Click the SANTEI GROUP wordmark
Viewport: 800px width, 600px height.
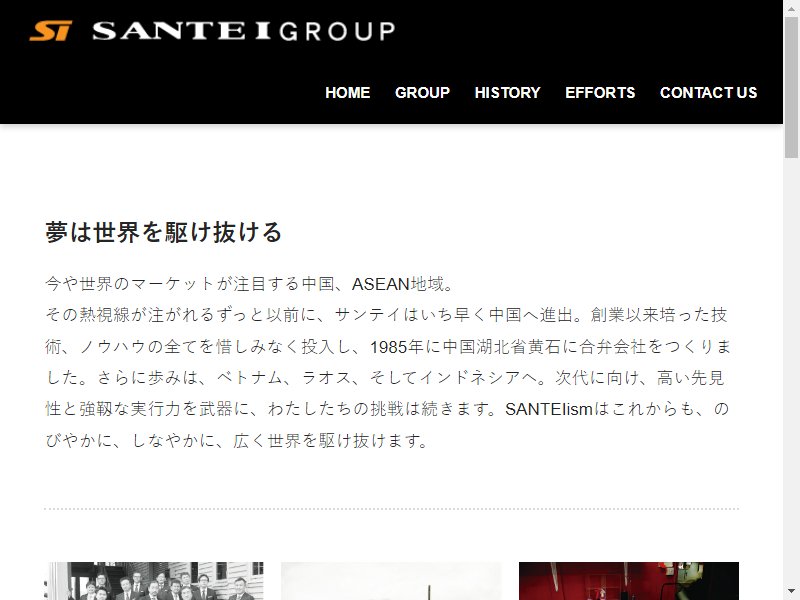click(244, 31)
